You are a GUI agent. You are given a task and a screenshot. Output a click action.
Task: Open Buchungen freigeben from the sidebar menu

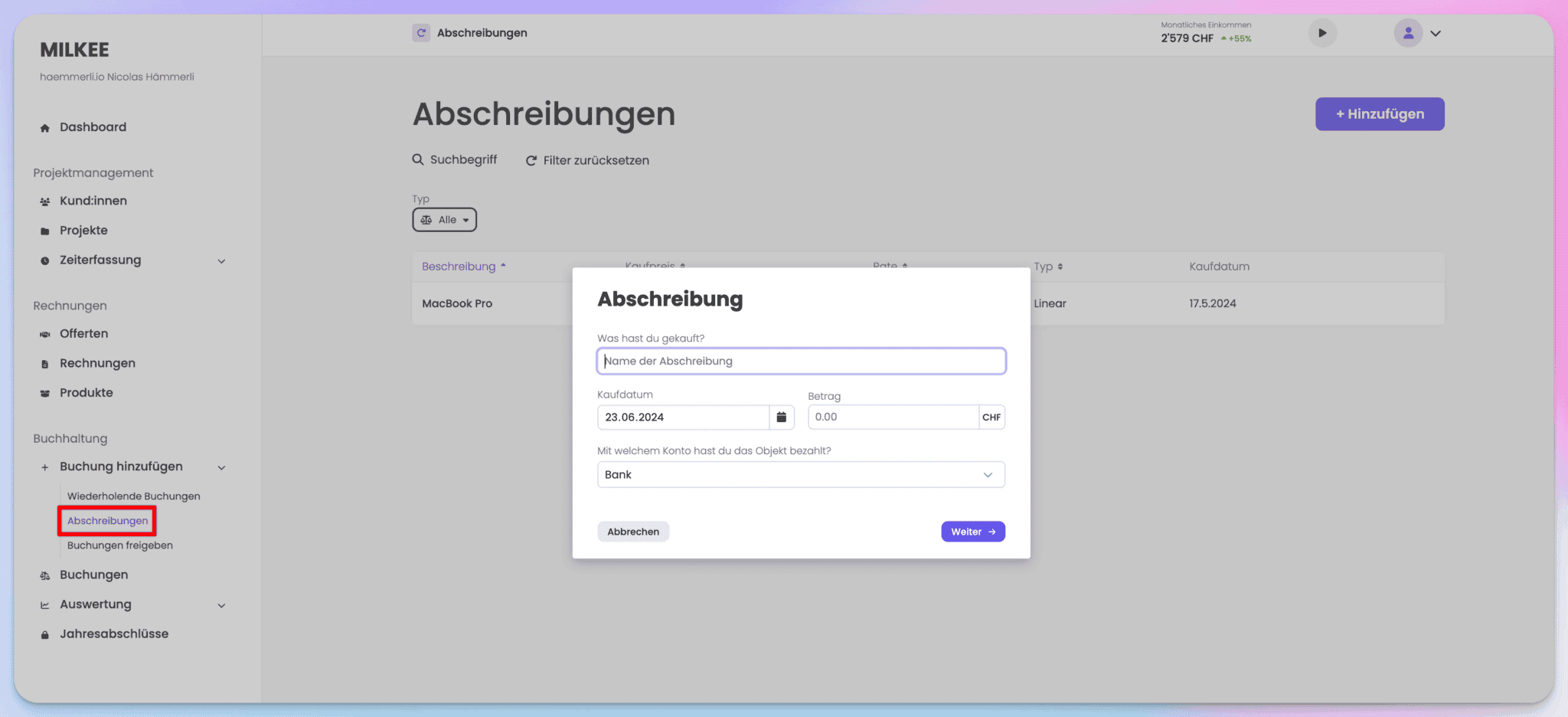pyautogui.click(x=120, y=545)
